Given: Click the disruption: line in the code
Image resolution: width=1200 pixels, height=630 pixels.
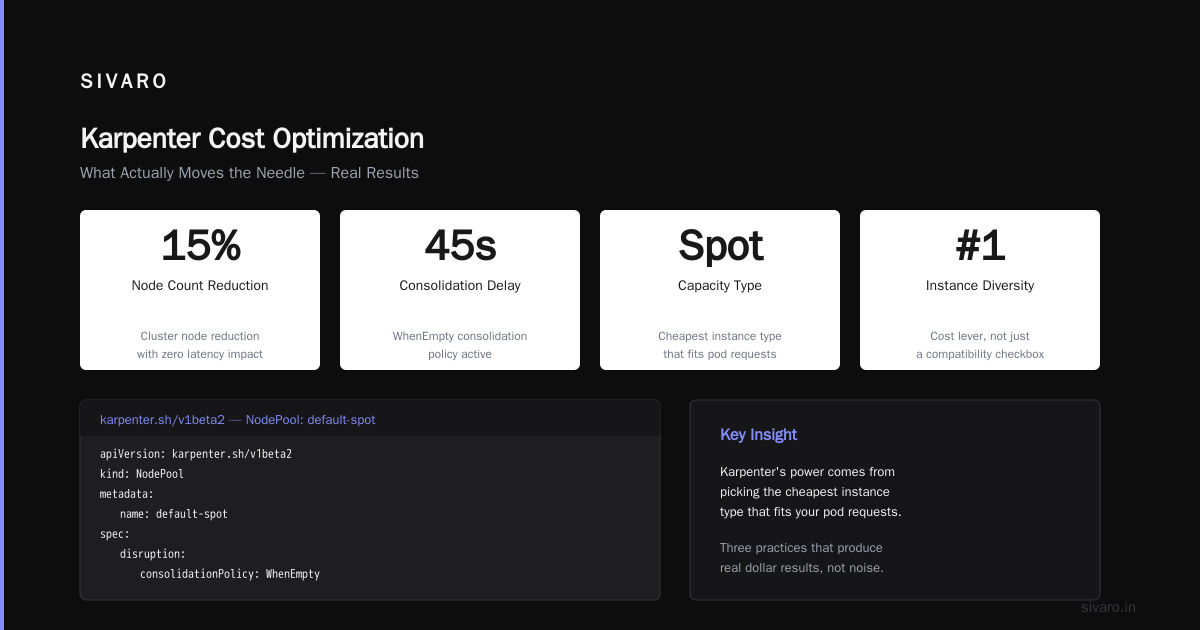Looking at the screenshot, I should point(153,554).
